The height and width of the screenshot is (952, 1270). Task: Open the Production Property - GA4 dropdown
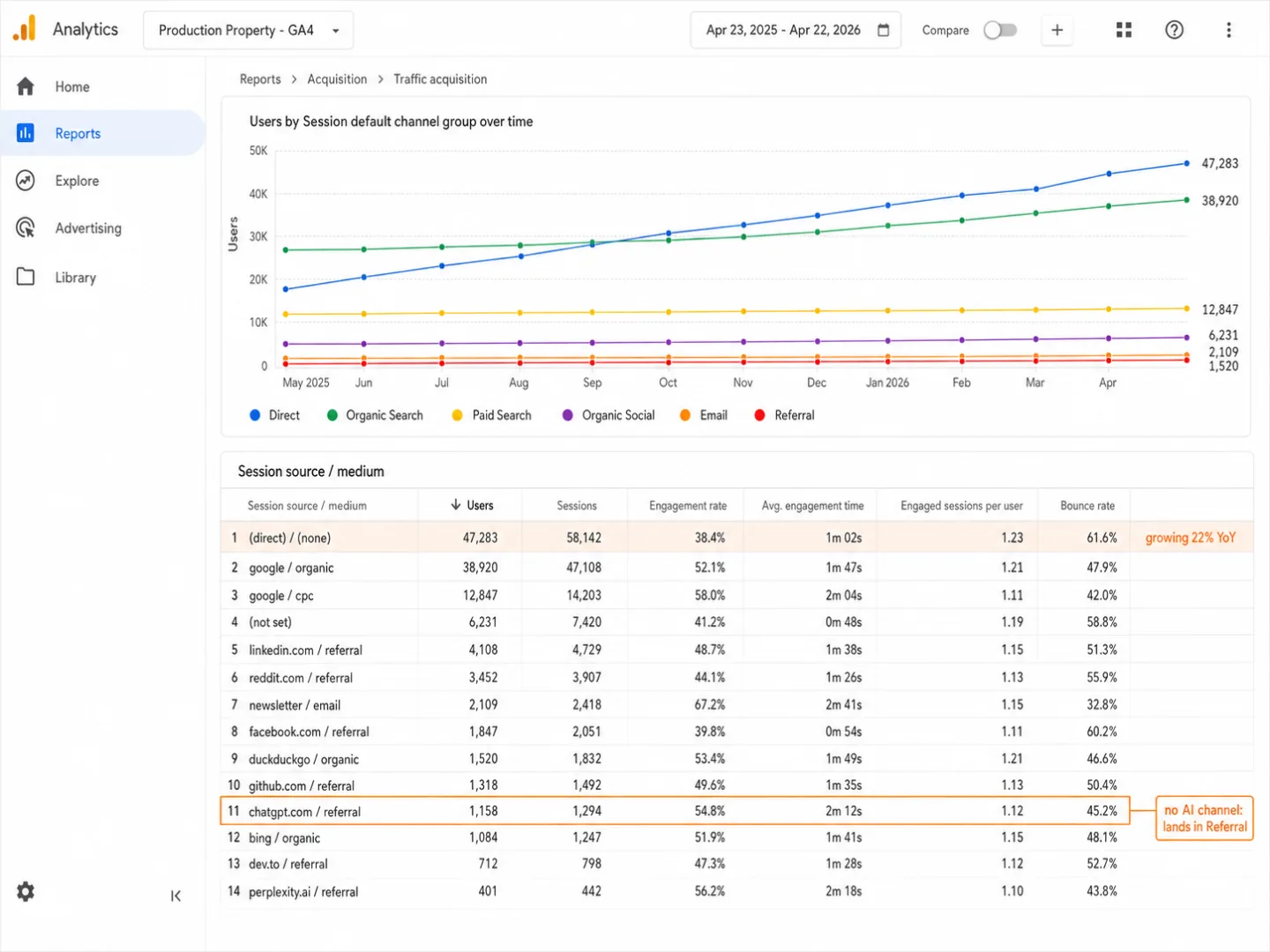248,30
